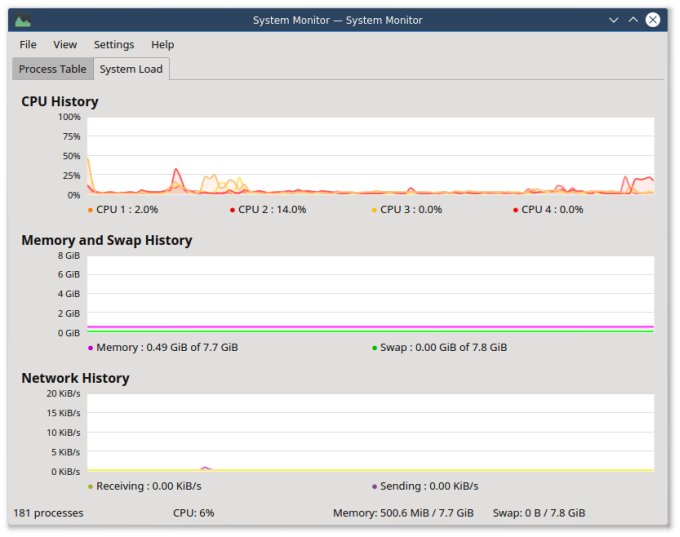
Task: Open the Help menu
Action: point(162,44)
